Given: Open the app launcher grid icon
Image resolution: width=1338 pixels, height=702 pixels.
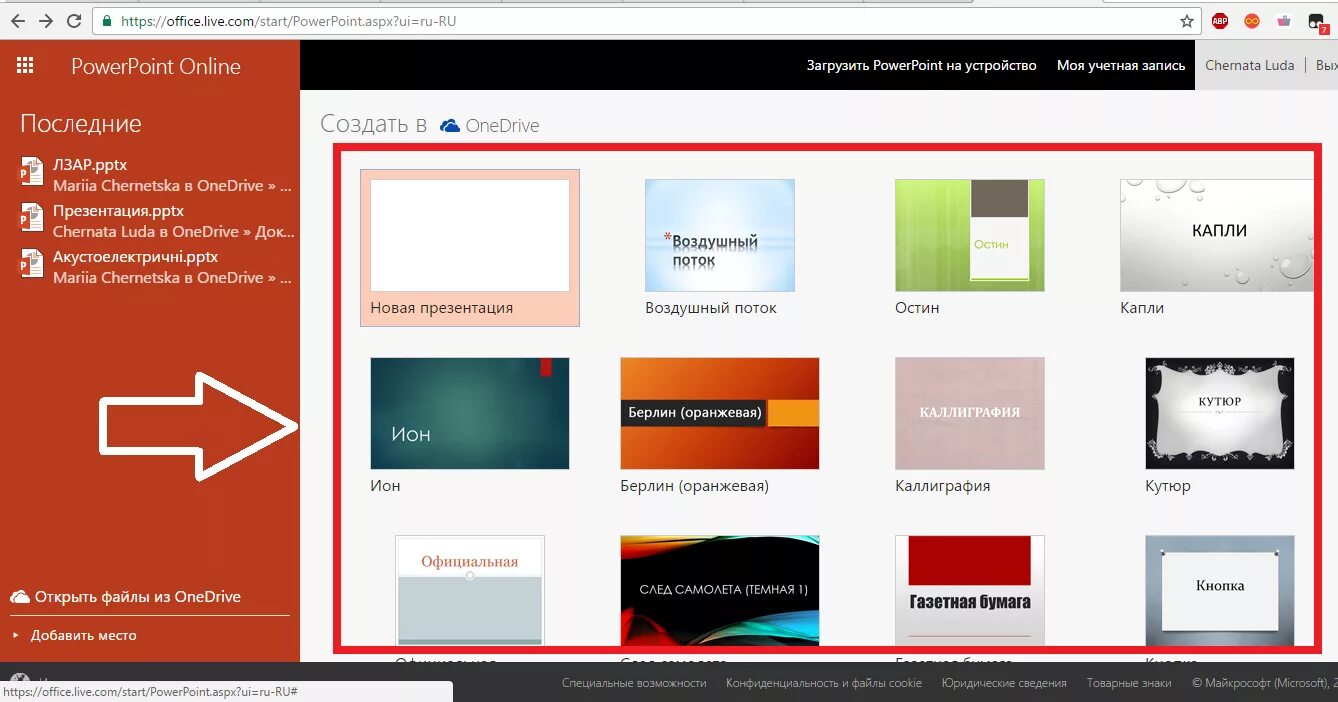Looking at the screenshot, I should [x=25, y=66].
